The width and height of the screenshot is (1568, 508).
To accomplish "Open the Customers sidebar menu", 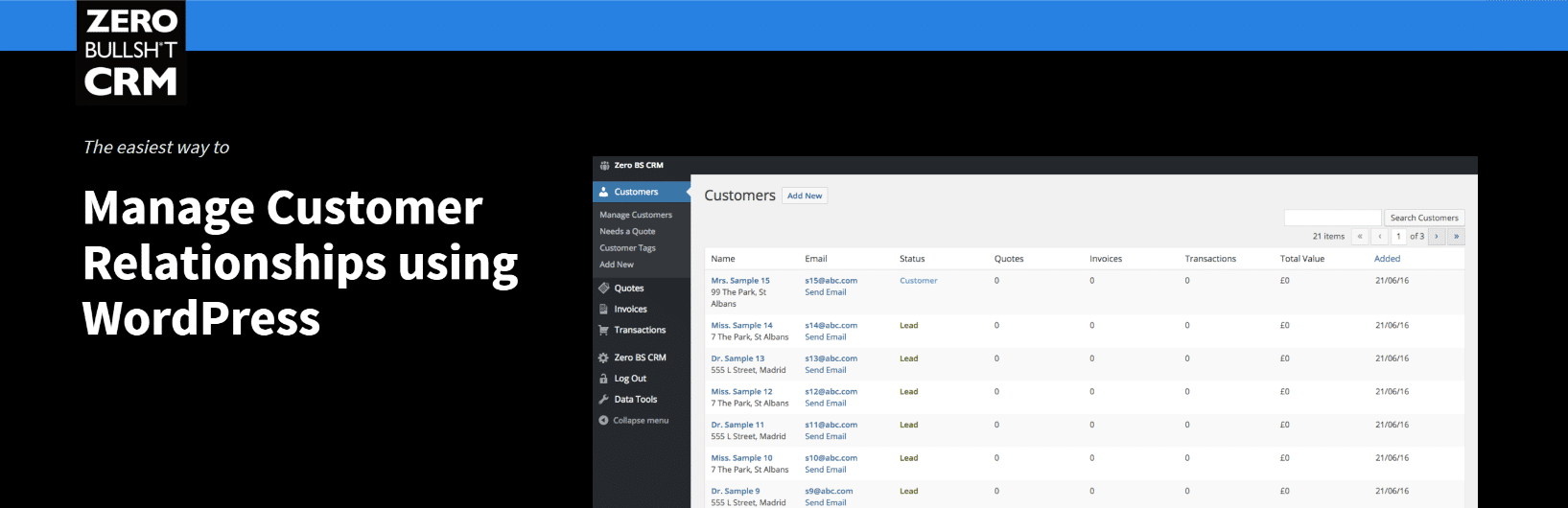I will click(642, 192).
